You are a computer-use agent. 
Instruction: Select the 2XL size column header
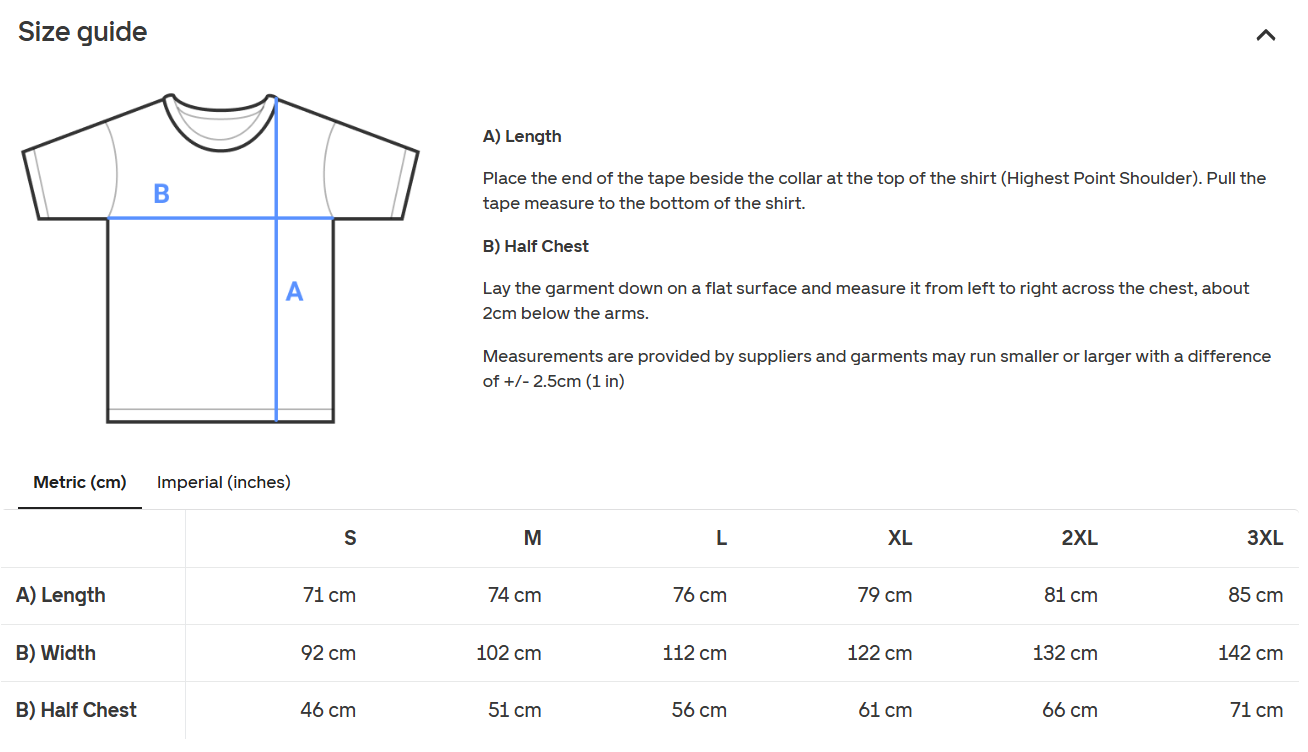pyautogui.click(x=1079, y=538)
